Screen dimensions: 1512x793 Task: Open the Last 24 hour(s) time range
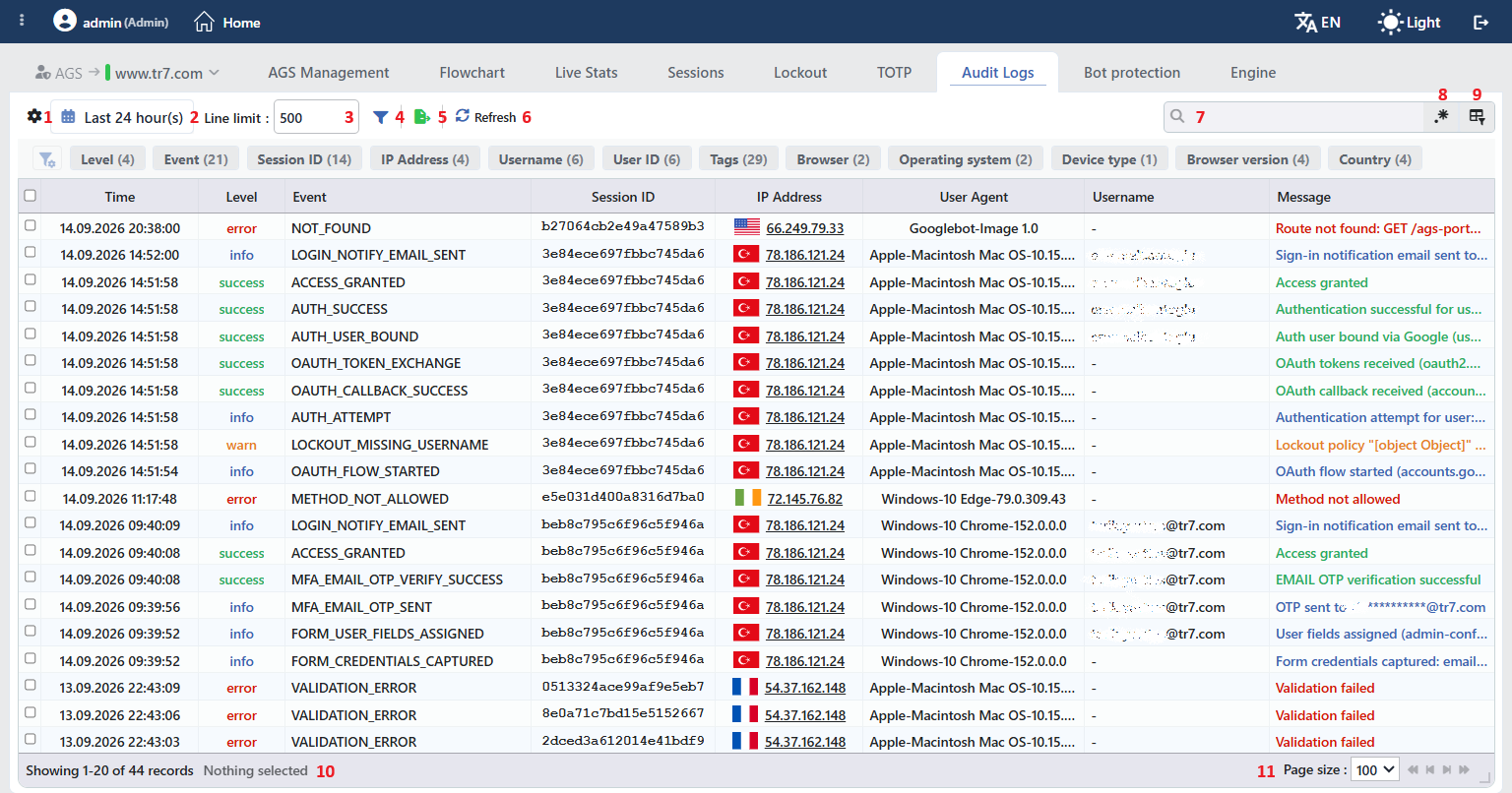click(123, 117)
